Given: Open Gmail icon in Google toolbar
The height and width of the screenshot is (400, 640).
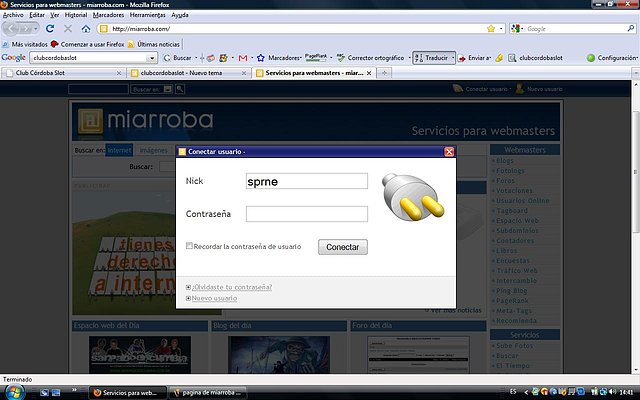Looking at the screenshot, I should pos(243,58).
